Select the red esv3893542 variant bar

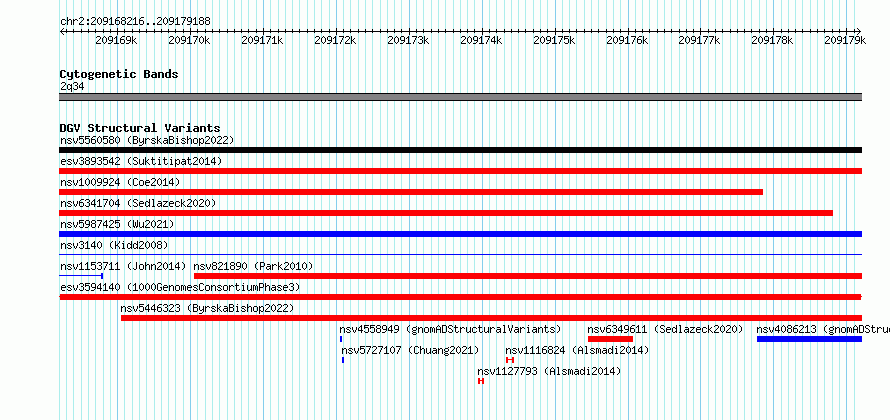point(460,171)
